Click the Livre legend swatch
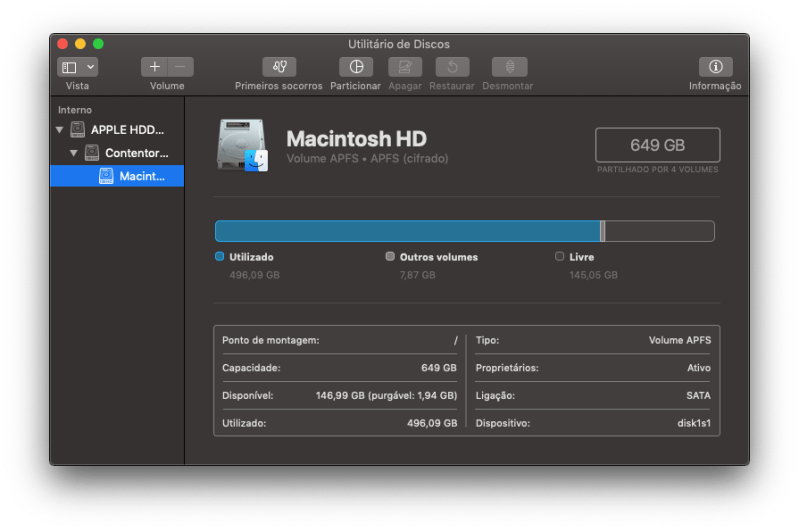The width and height of the screenshot is (799, 531). pyautogui.click(x=560, y=256)
